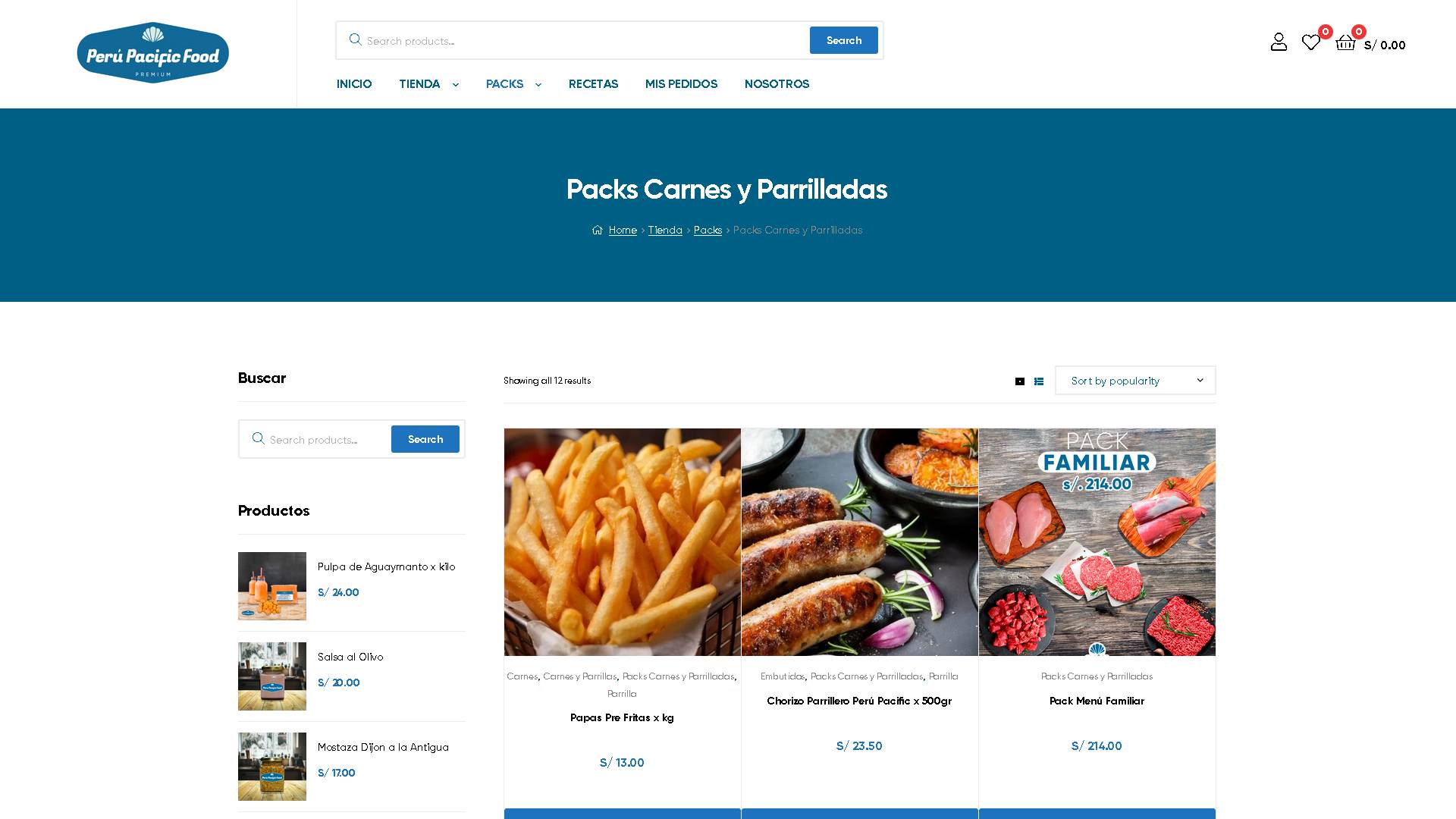
Task: Click the sidebar Search button
Action: 425,439
